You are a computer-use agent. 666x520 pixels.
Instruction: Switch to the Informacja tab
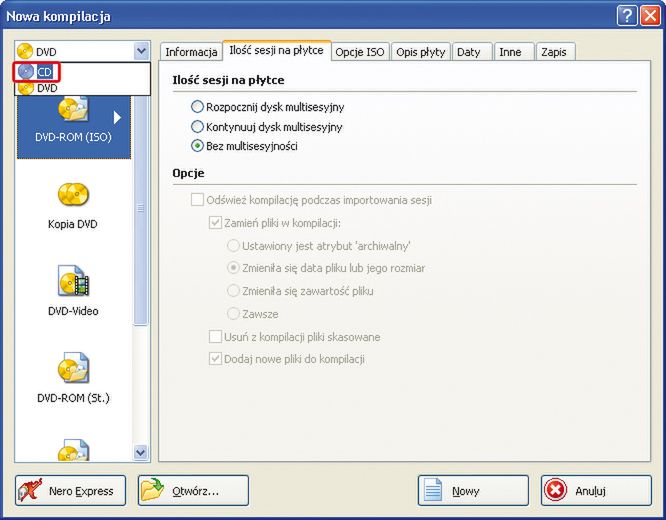(x=191, y=52)
